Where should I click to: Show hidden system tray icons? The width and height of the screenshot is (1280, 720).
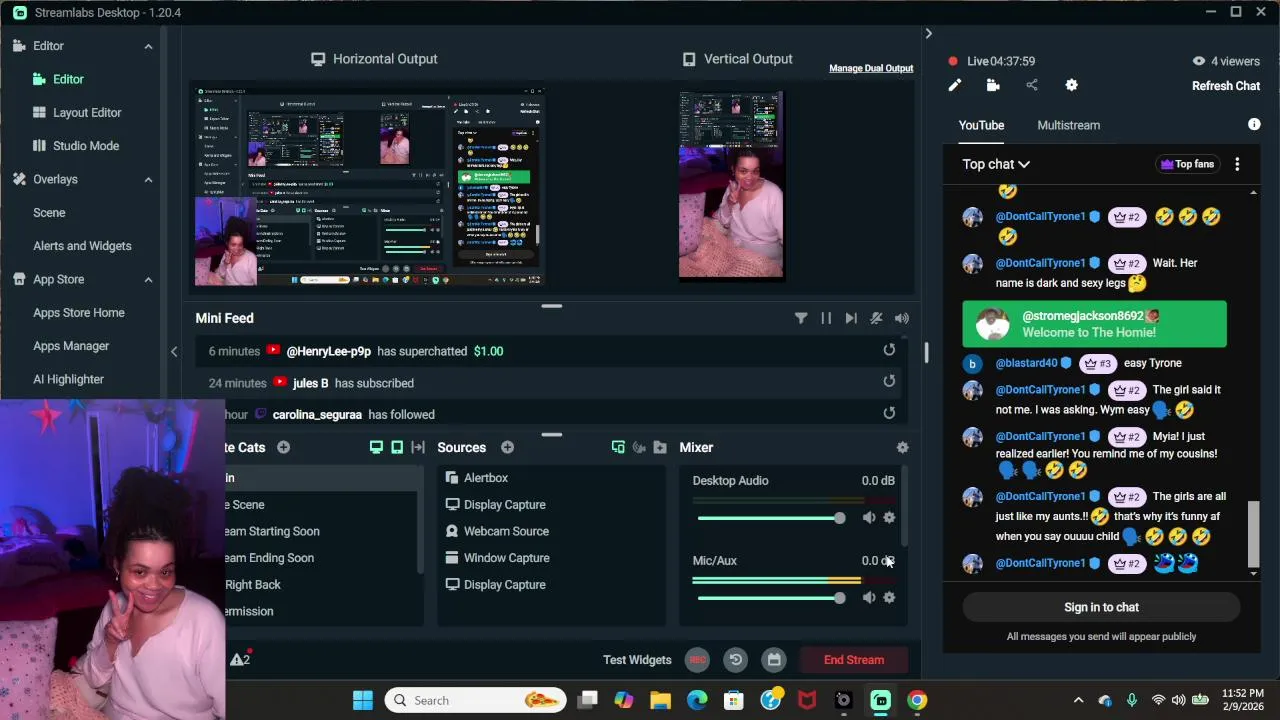pos(1078,700)
